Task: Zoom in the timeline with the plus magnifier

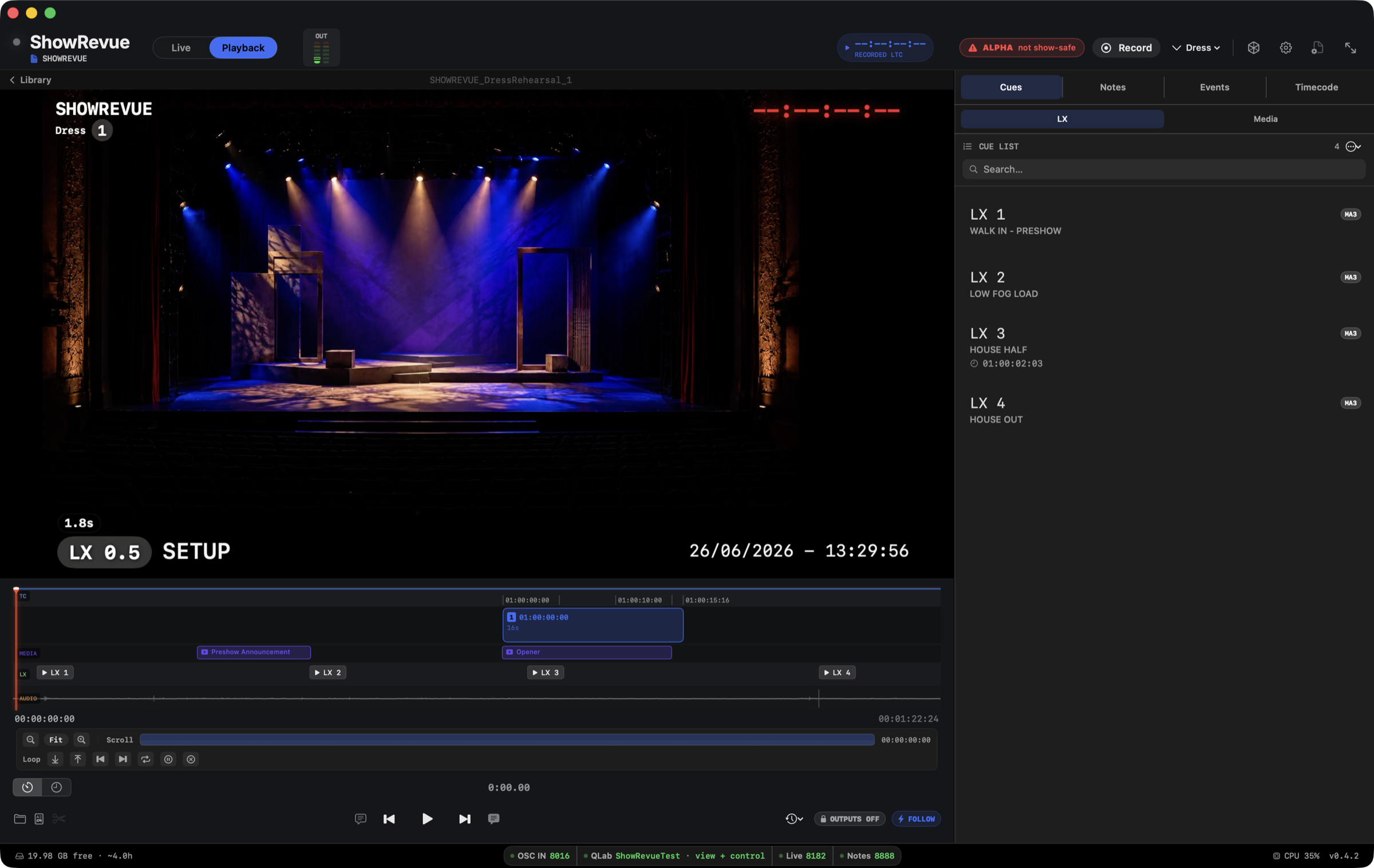Action: pos(81,740)
